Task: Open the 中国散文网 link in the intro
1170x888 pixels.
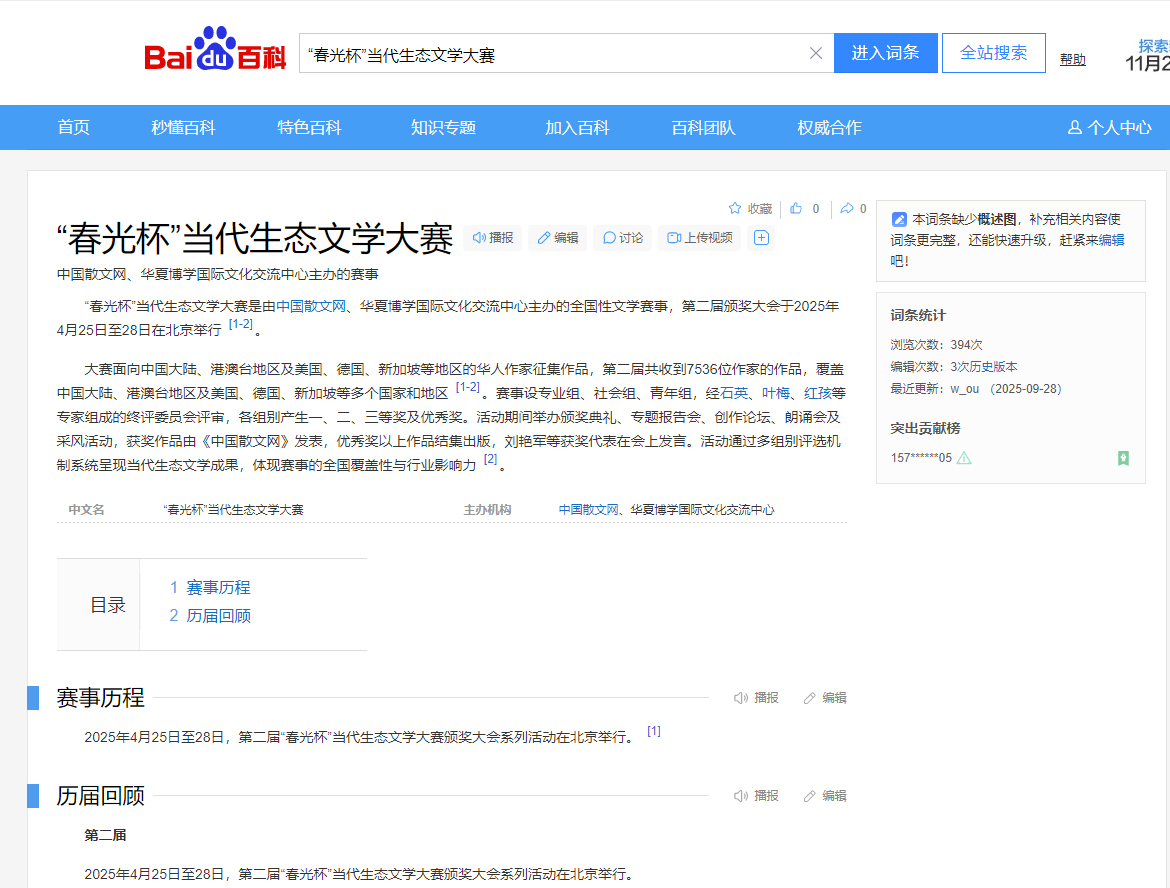Action: (311, 306)
